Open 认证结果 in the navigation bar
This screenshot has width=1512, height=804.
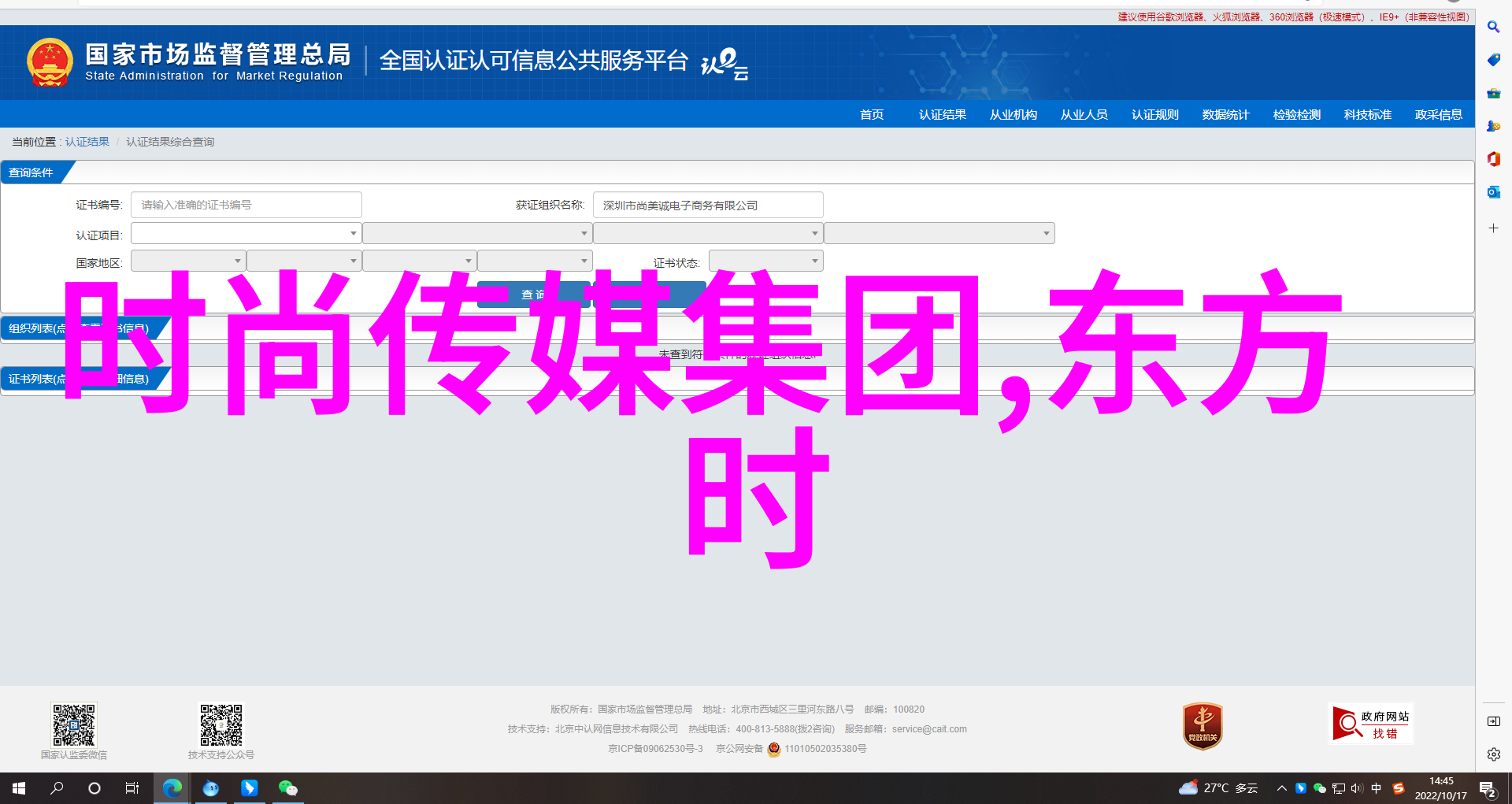tap(943, 115)
